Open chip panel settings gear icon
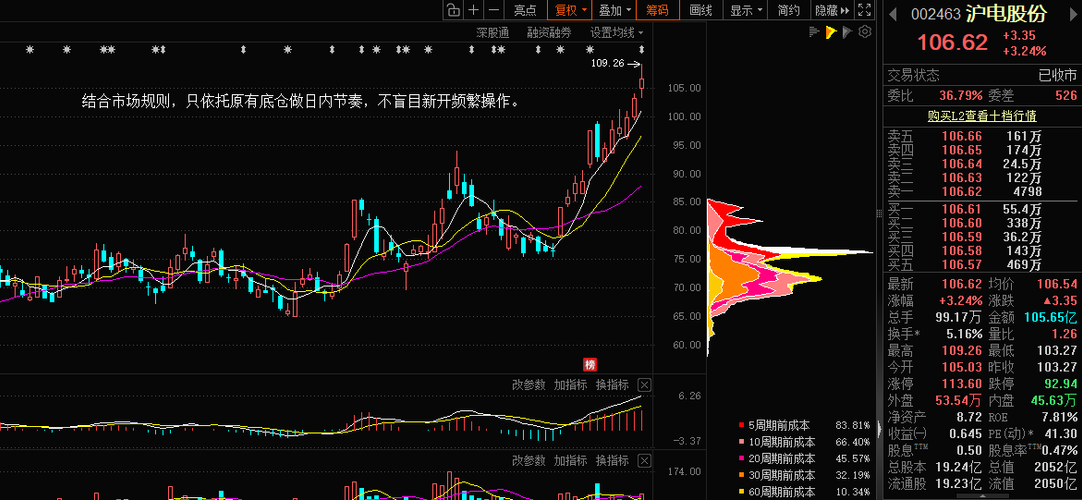 (865, 32)
